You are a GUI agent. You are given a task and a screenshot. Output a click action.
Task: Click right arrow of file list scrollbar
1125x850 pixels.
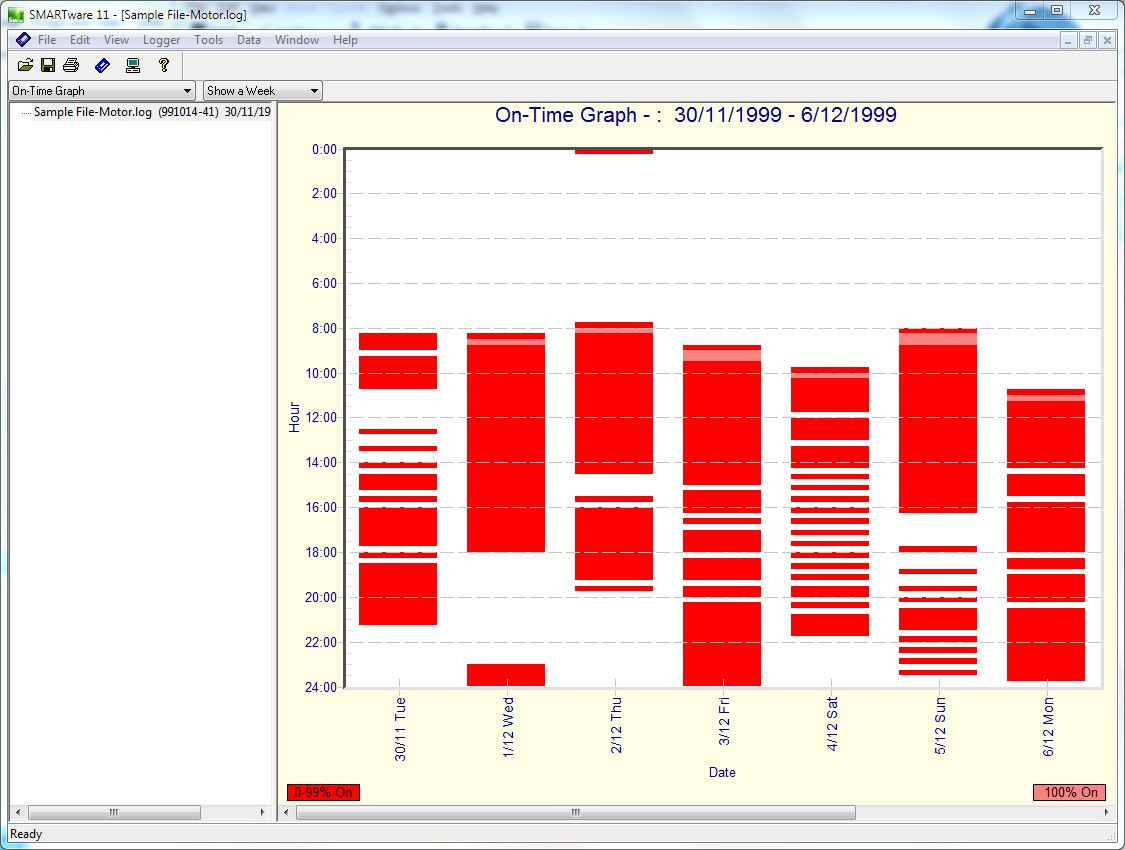[262, 813]
